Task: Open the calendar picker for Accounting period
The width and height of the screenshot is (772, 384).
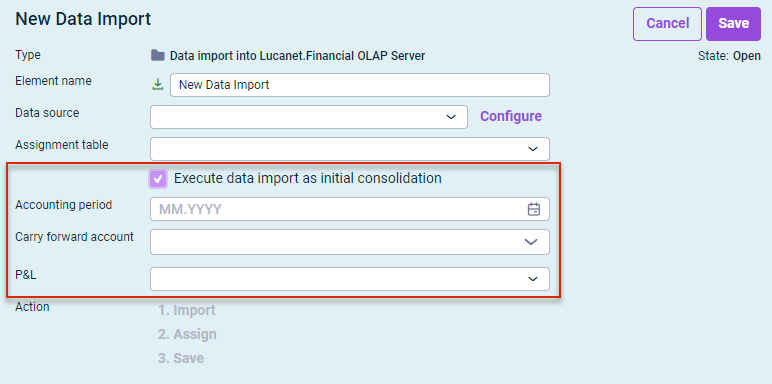Action: tap(534, 209)
